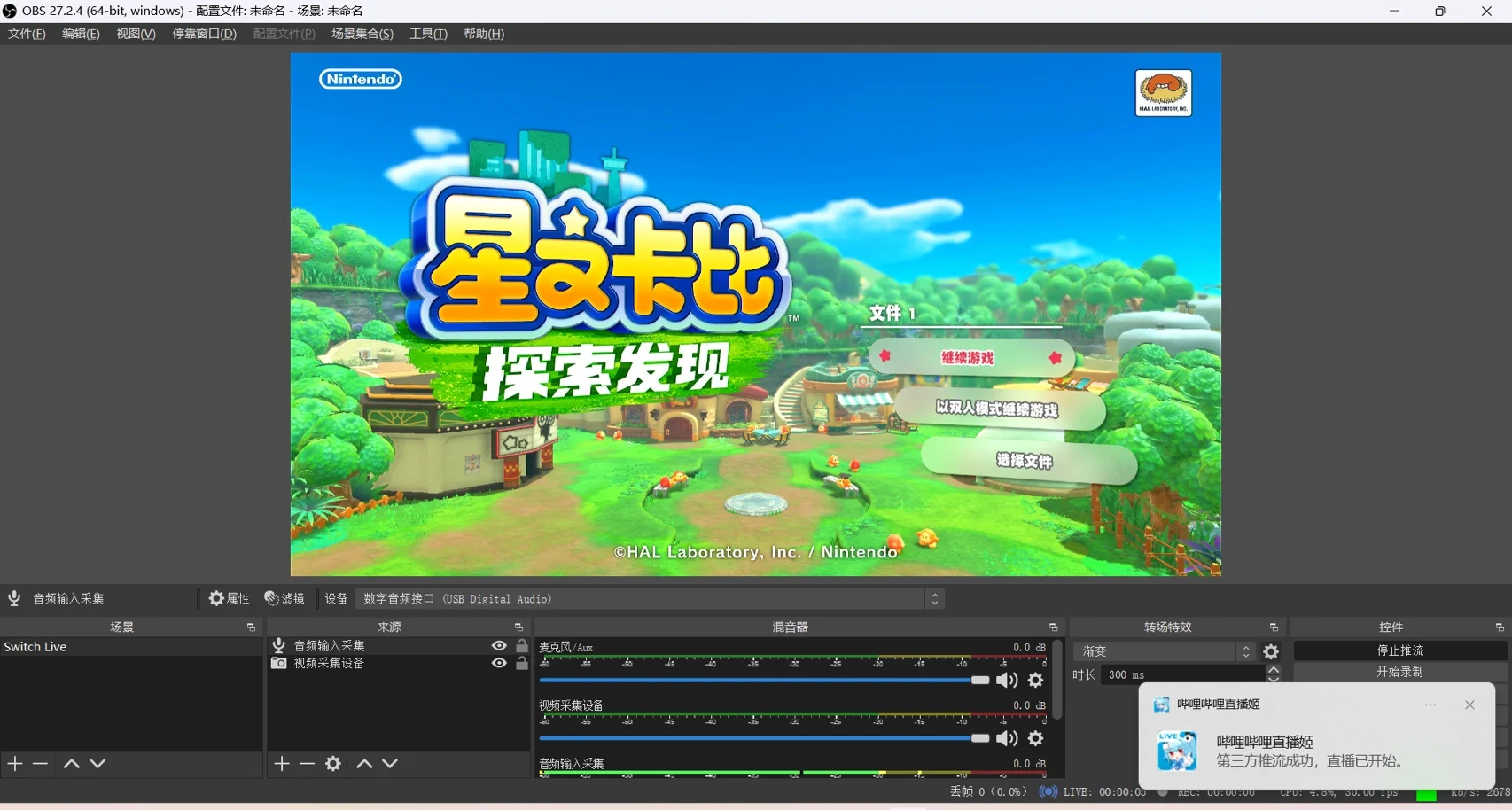Pop out the 混音器 dock panel
The height and width of the screenshot is (810, 1512).
(1053, 627)
